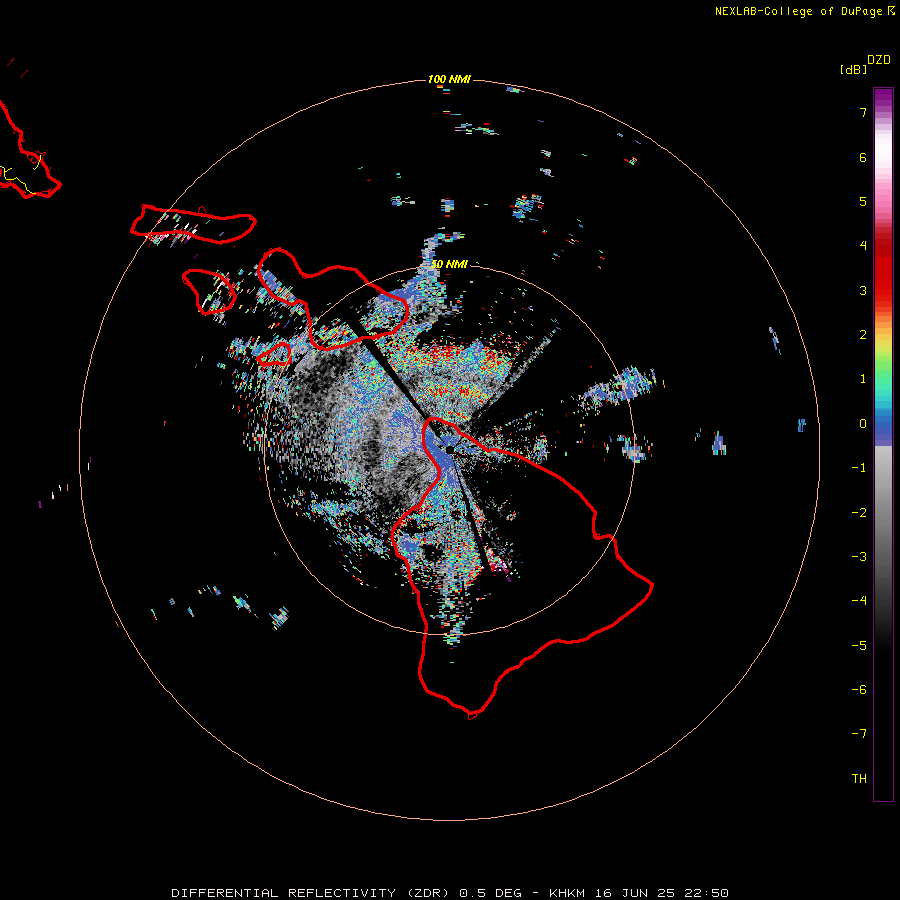Click the 6 dB label on color scale
The image size is (900, 900).
[863, 157]
